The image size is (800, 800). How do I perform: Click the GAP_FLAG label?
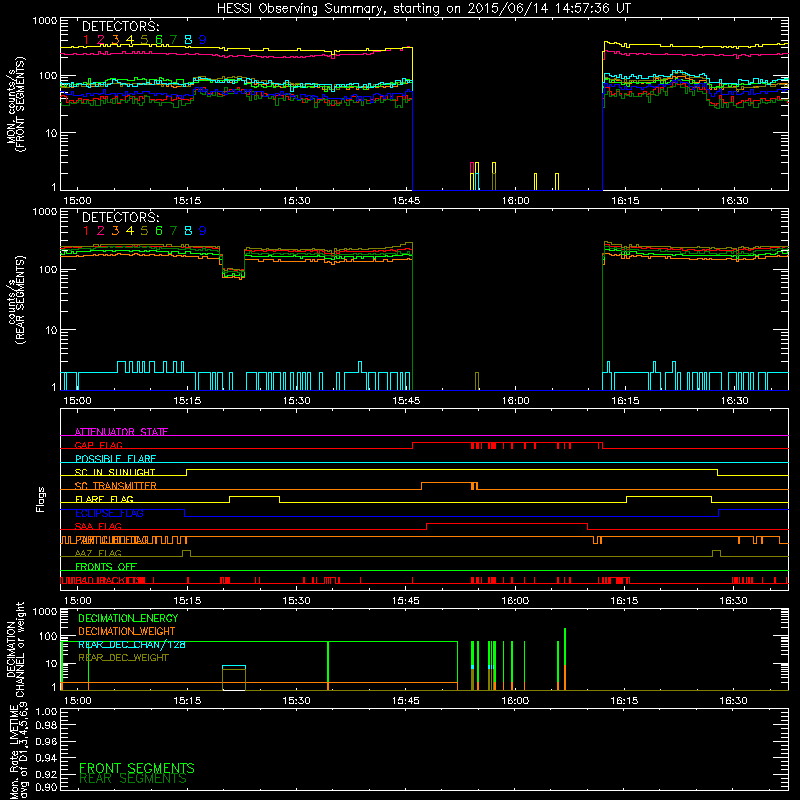pyautogui.click(x=98, y=445)
